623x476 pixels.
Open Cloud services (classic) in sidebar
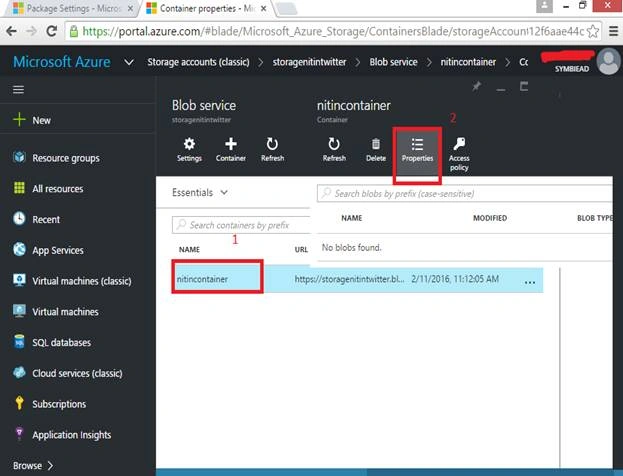click(x=68, y=373)
